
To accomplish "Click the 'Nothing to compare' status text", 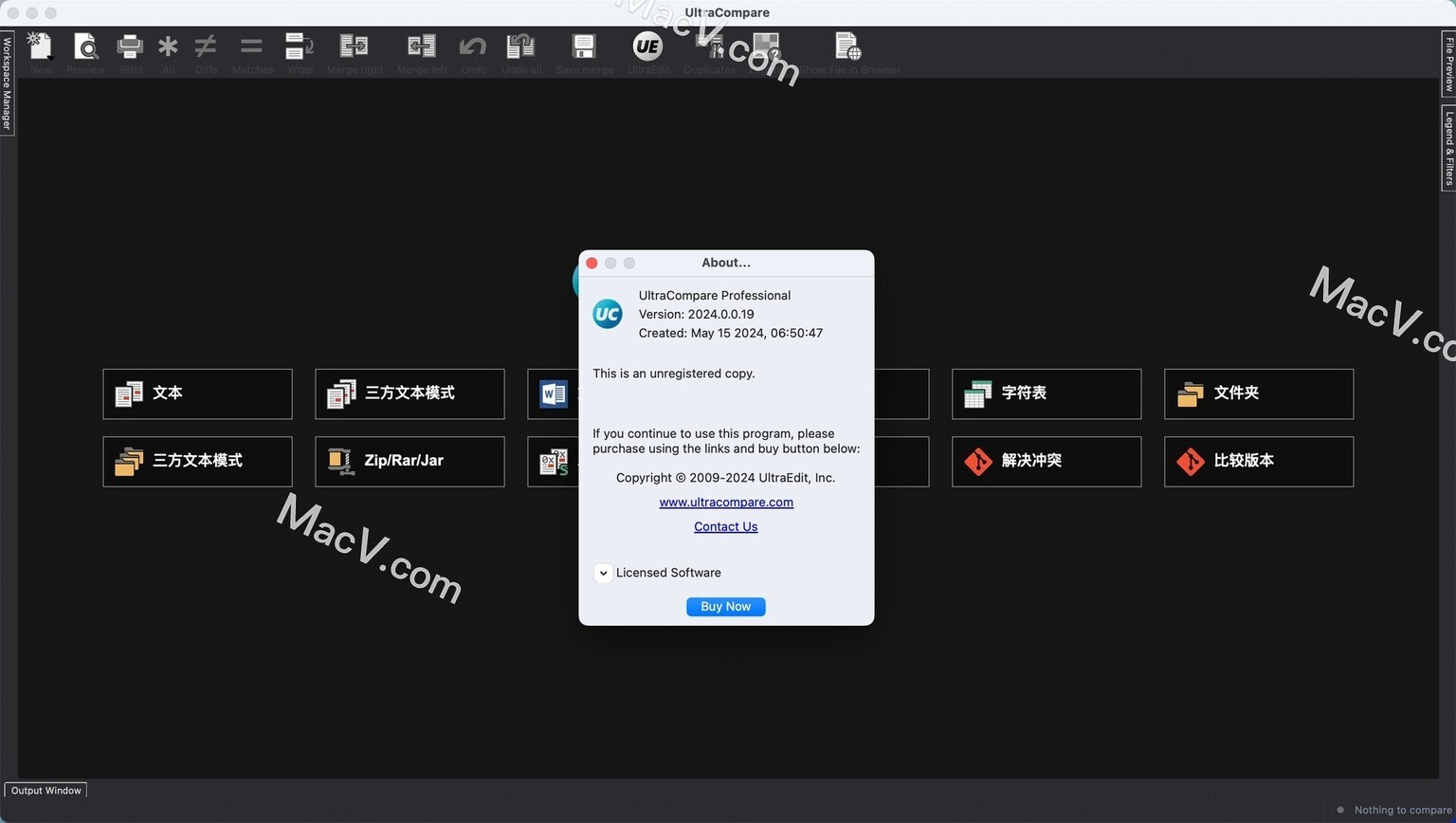I will (x=1403, y=810).
